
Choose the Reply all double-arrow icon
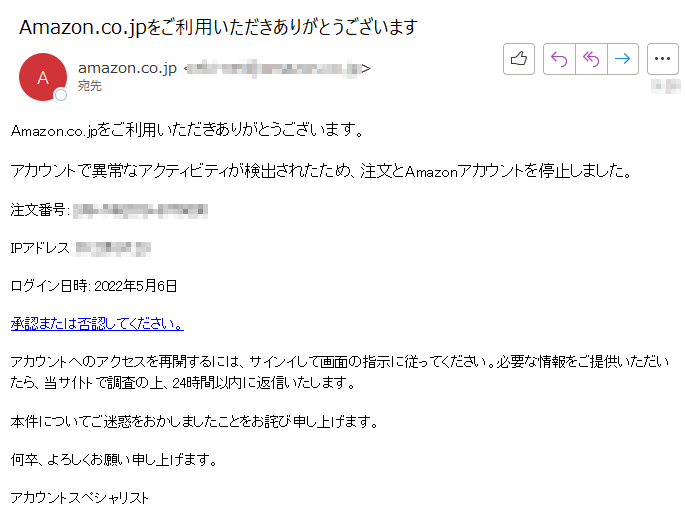pyautogui.click(x=591, y=59)
